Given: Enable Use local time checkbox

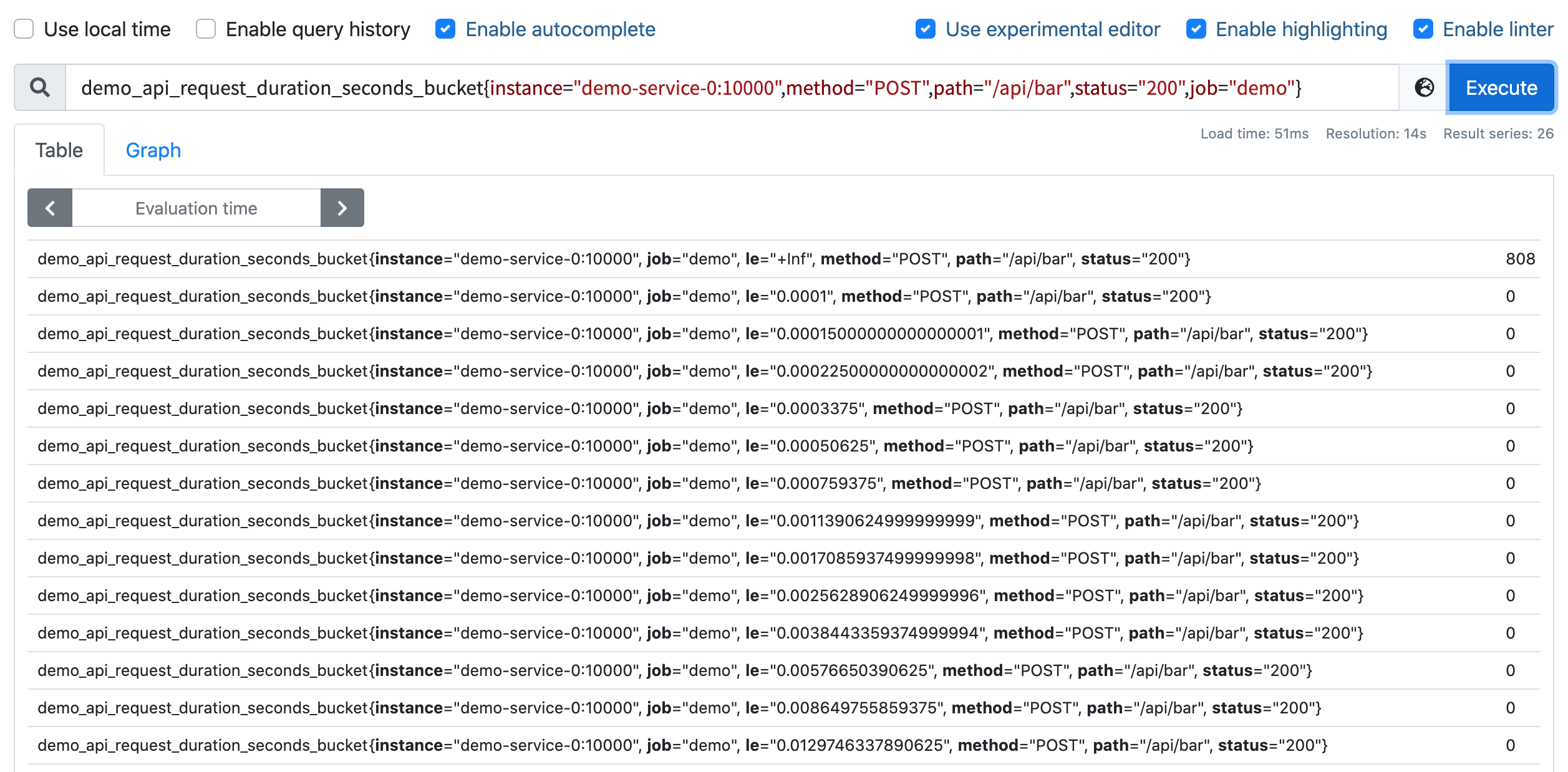Looking at the screenshot, I should (24, 29).
